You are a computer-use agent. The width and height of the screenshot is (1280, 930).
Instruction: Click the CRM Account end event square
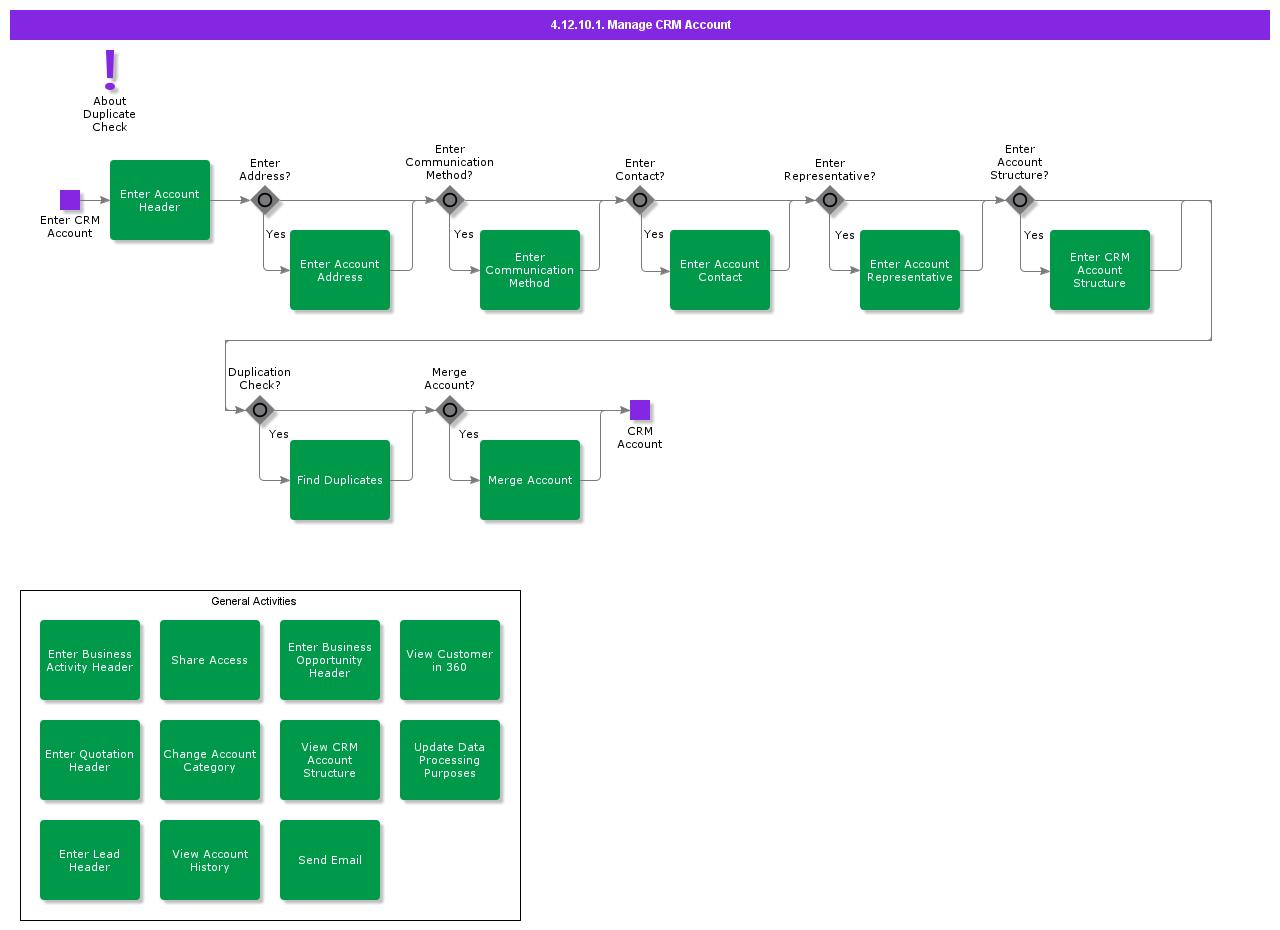[x=640, y=410]
